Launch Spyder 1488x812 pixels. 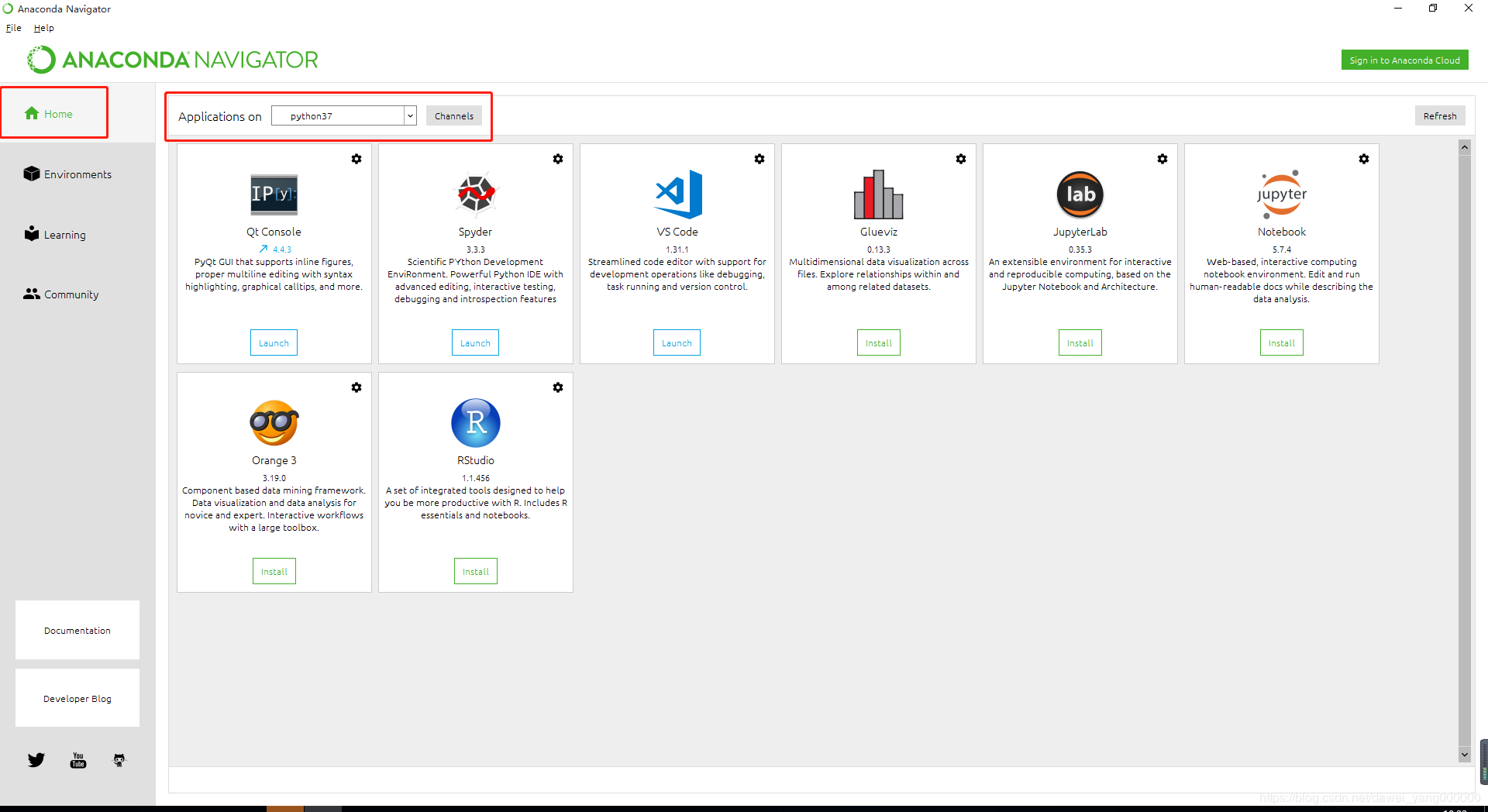click(475, 342)
